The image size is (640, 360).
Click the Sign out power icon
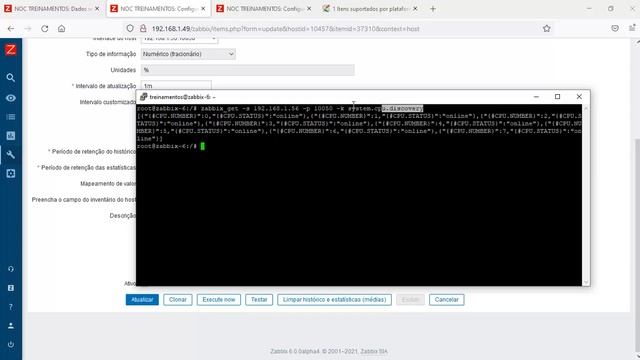[x=11, y=344]
